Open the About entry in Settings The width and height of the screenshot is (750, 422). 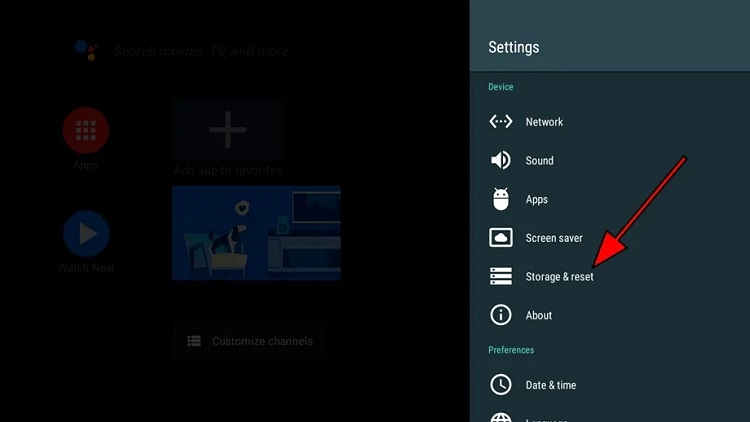coord(610,315)
